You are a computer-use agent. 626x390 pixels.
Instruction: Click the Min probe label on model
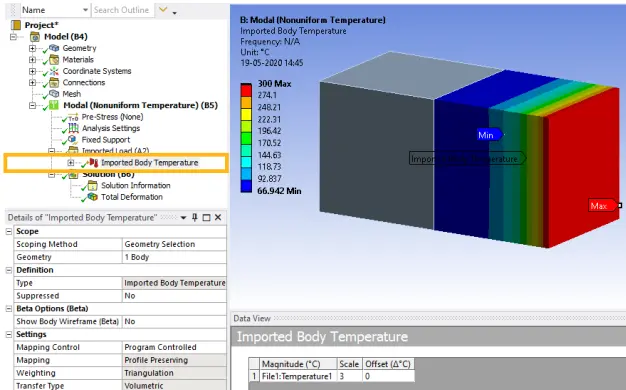490,135
